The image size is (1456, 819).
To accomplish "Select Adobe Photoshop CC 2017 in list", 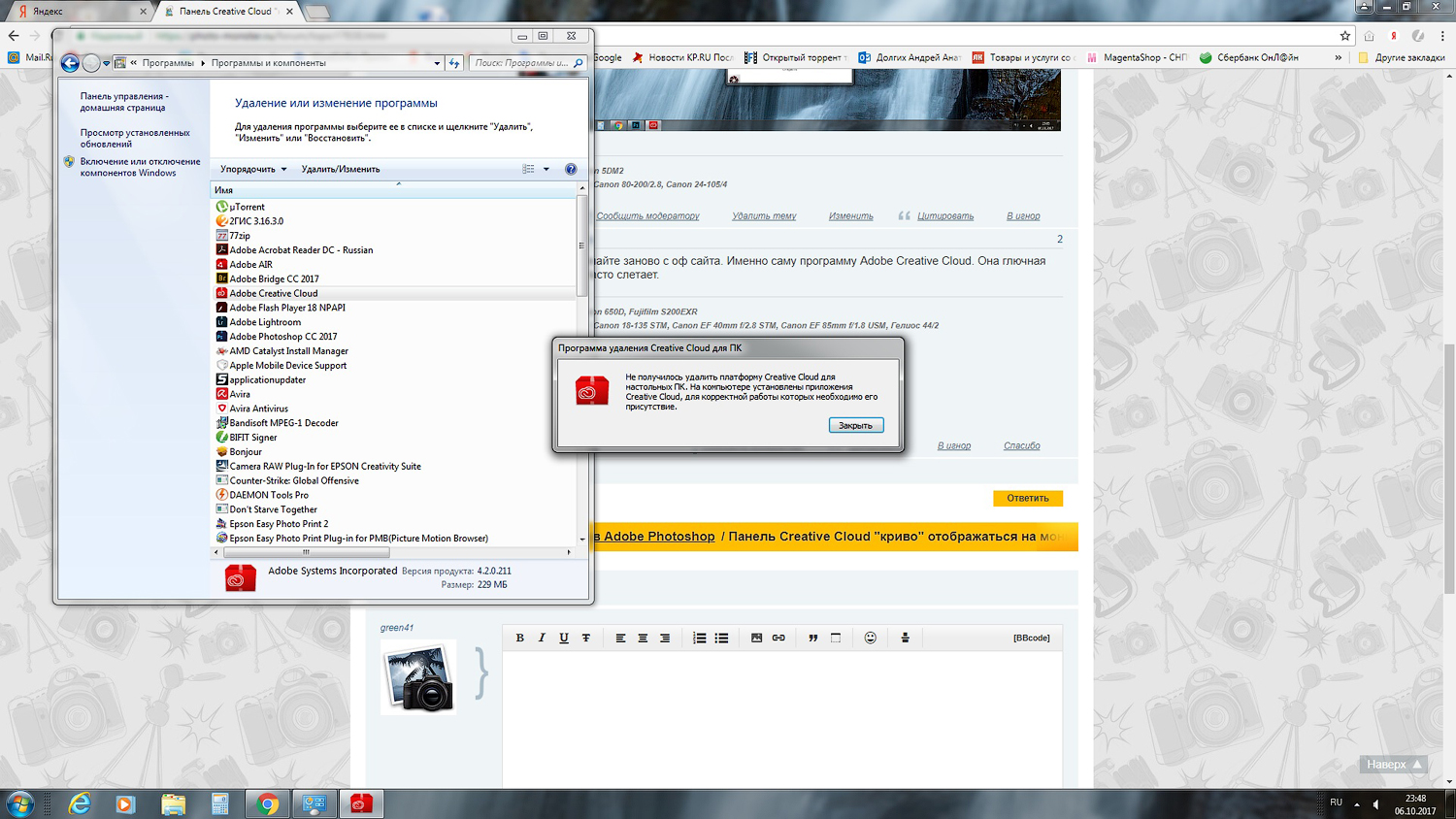I will coord(283,337).
